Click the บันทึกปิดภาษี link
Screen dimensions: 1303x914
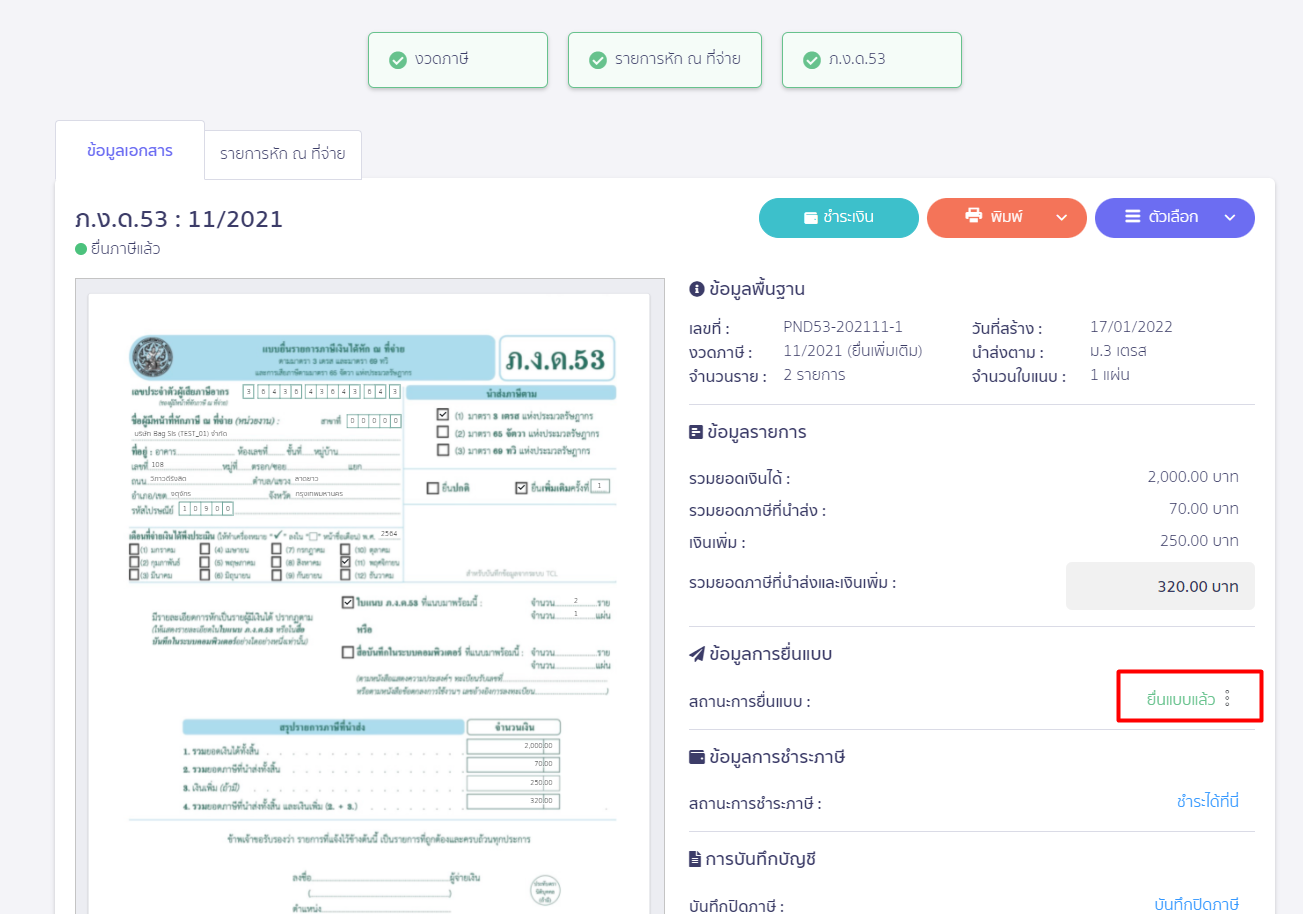(x=1196, y=904)
